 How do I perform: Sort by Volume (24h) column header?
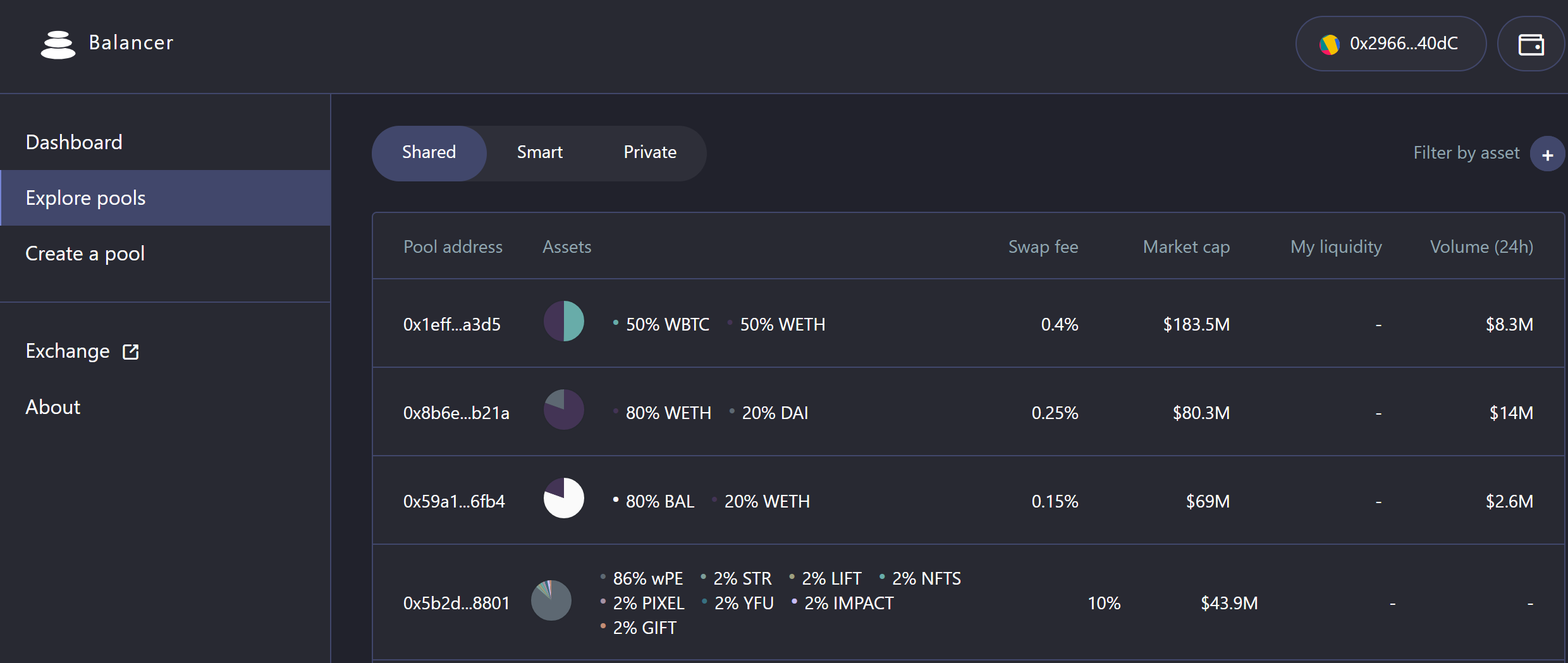pyautogui.click(x=1482, y=246)
